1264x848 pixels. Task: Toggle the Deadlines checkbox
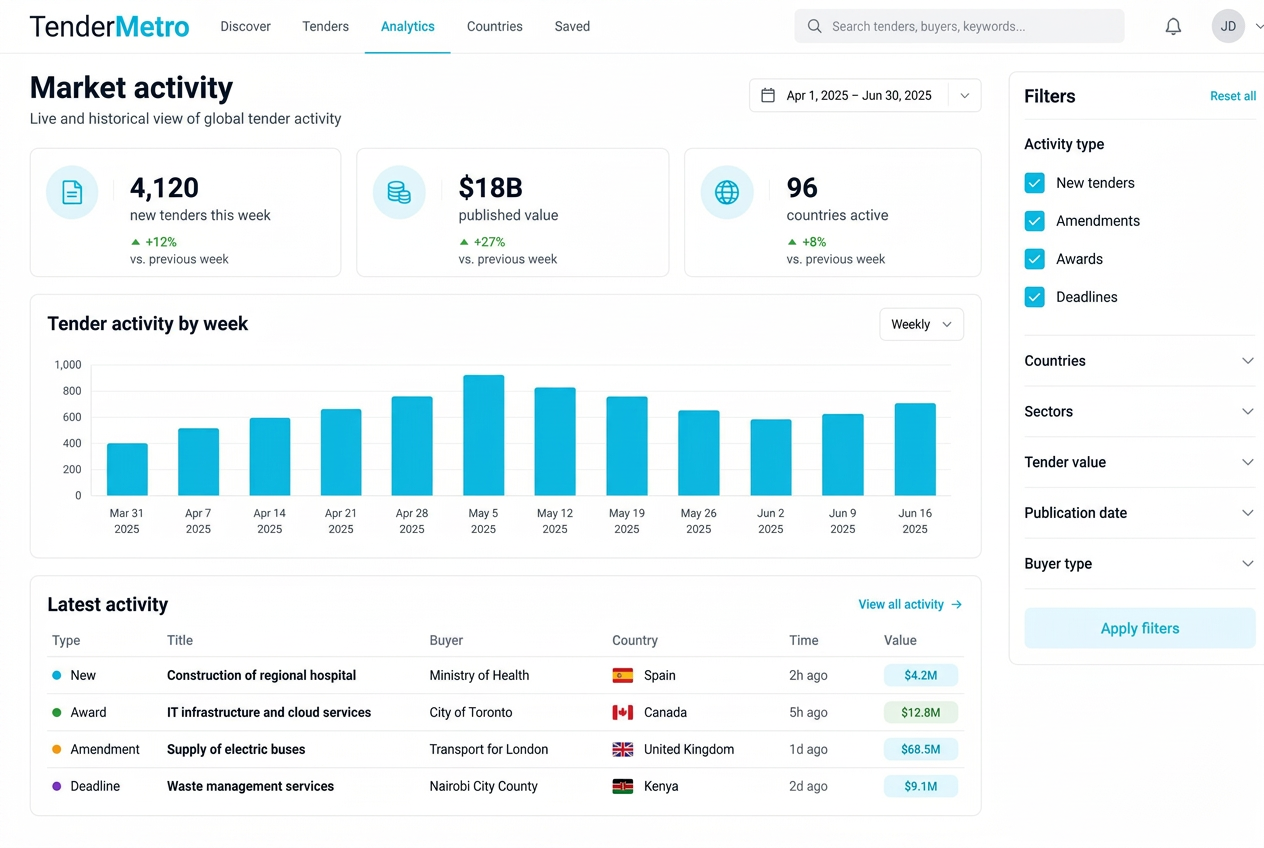[1035, 297]
